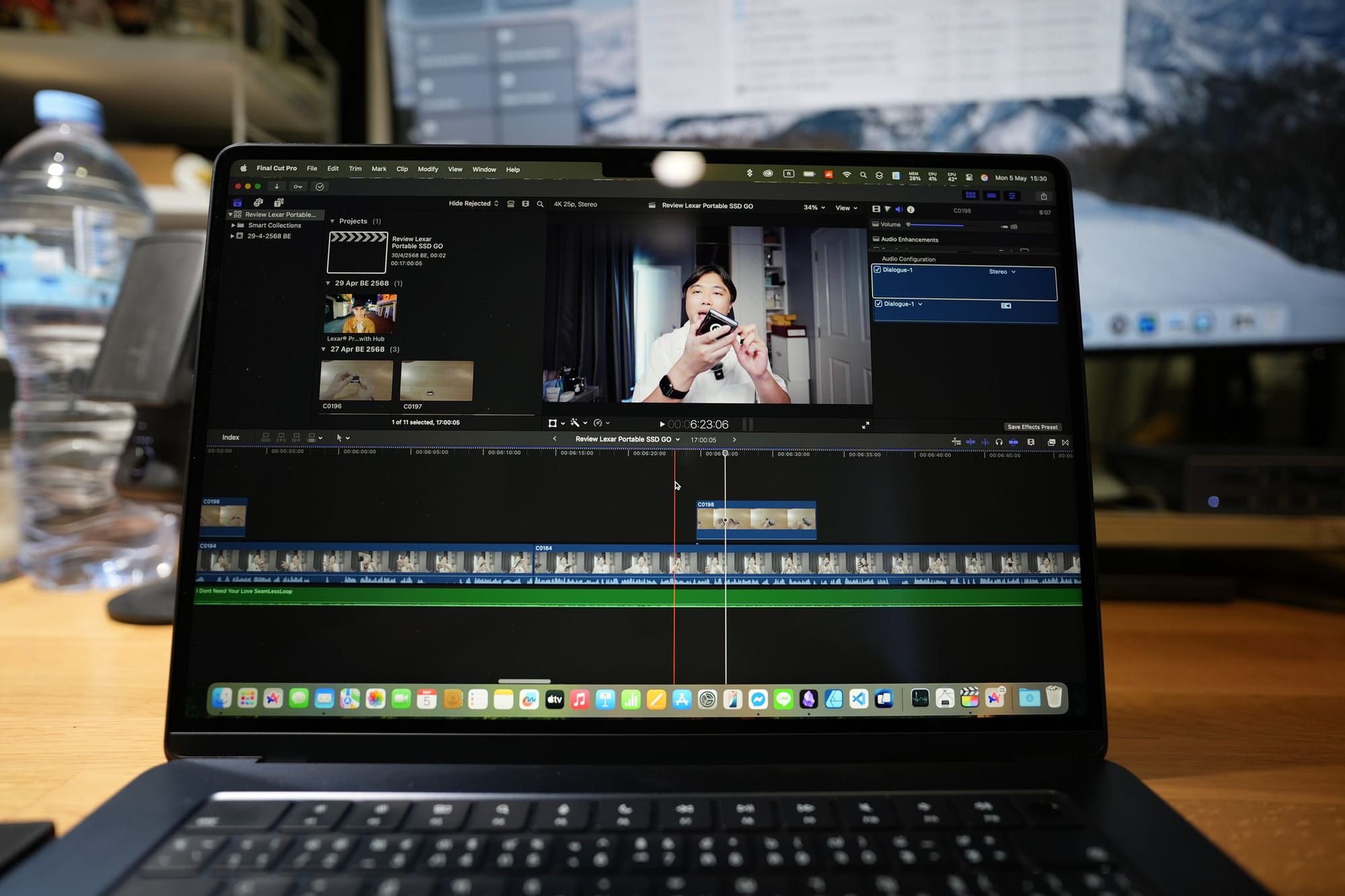Open the retime speedometer dropdown
This screenshot has height=896, width=1345.
601,423
